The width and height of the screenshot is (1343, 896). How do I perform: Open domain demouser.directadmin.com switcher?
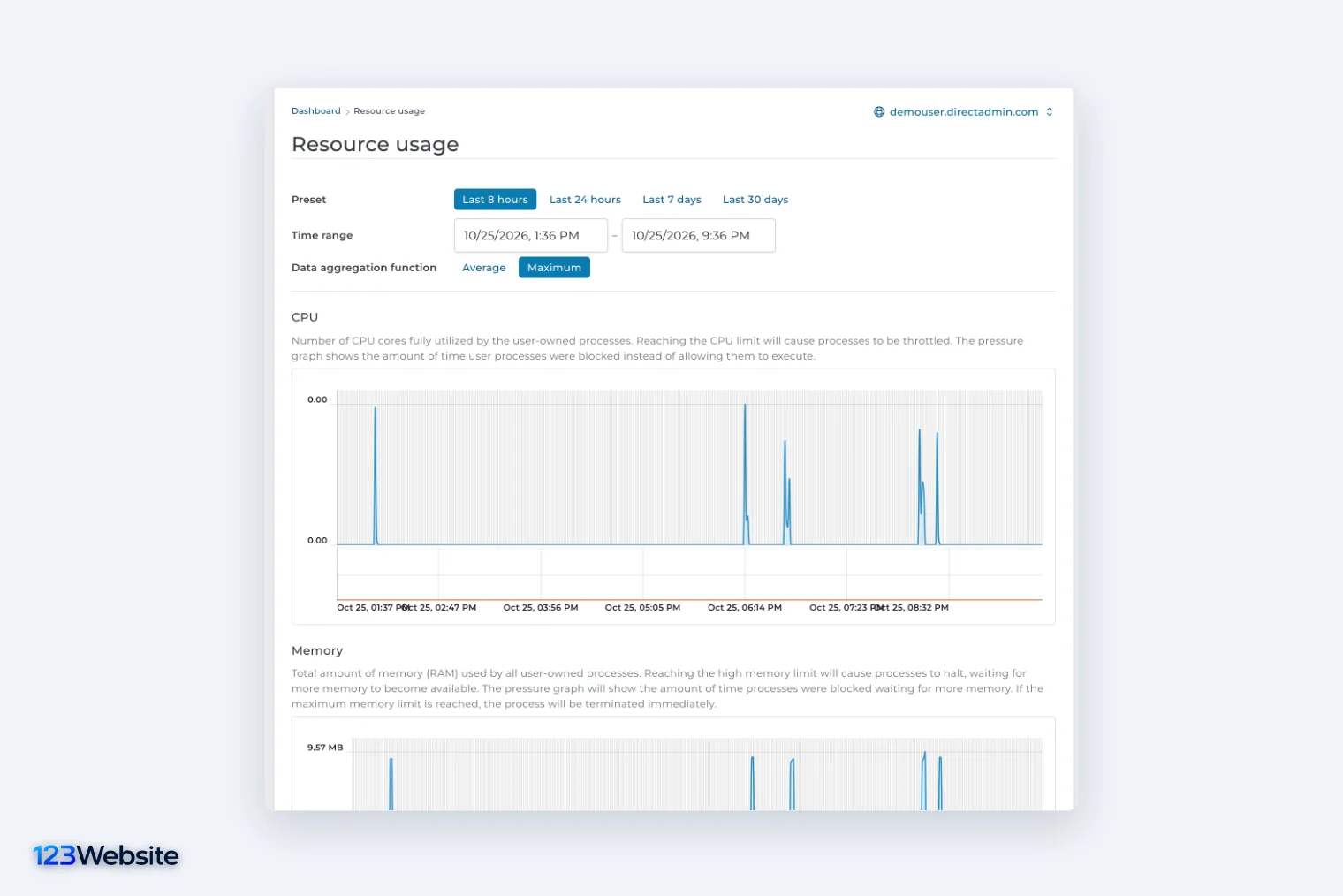coord(963,112)
